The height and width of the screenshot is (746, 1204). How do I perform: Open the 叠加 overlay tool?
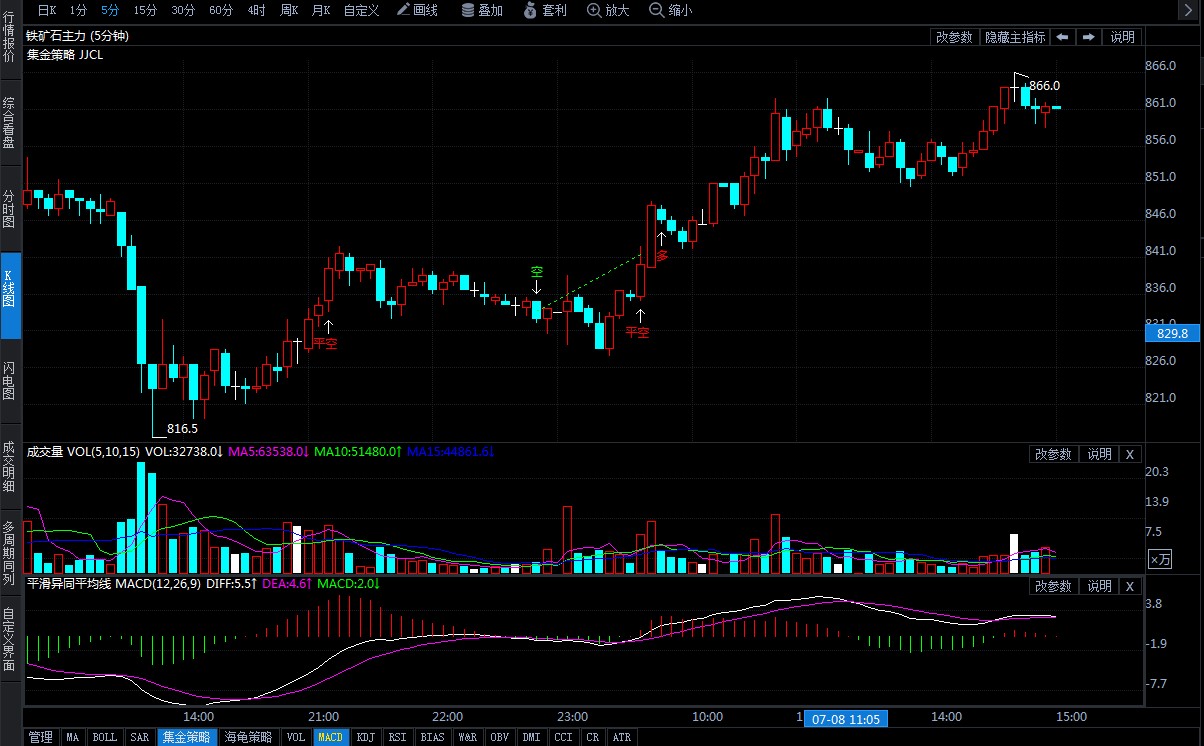[482, 10]
